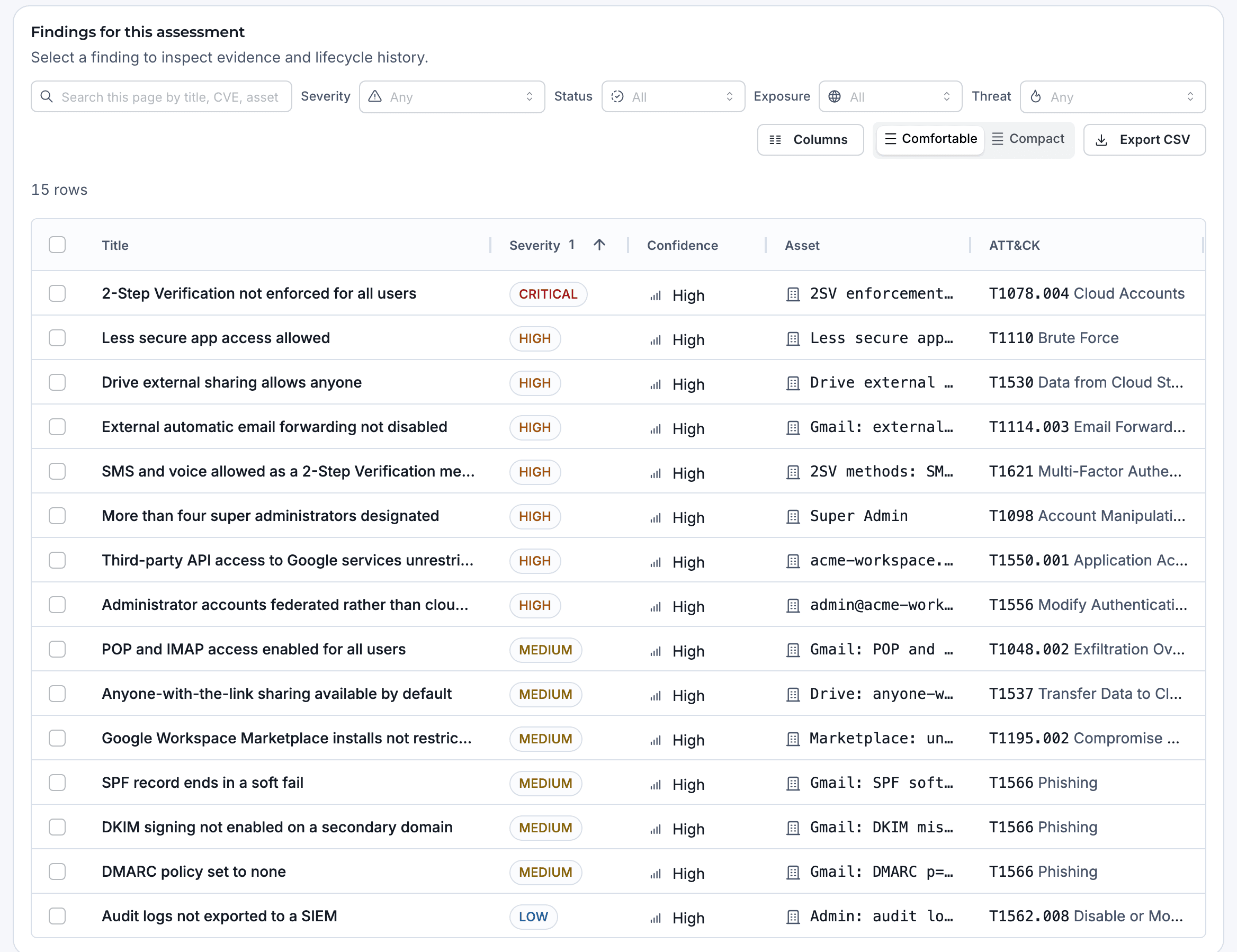
Task: Click the asset building icon in the Super Admin row
Action: click(793, 517)
